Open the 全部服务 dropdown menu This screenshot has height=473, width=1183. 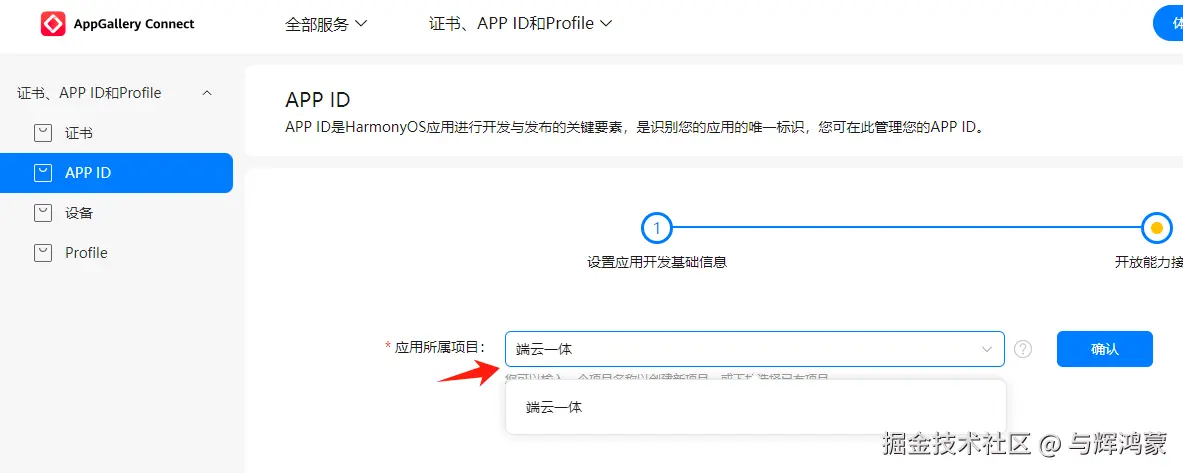pyautogui.click(x=325, y=23)
